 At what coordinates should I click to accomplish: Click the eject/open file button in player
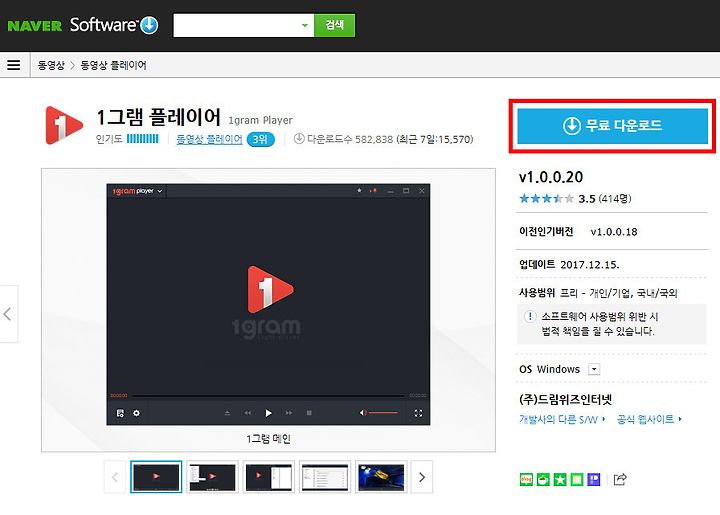[x=227, y=413]
